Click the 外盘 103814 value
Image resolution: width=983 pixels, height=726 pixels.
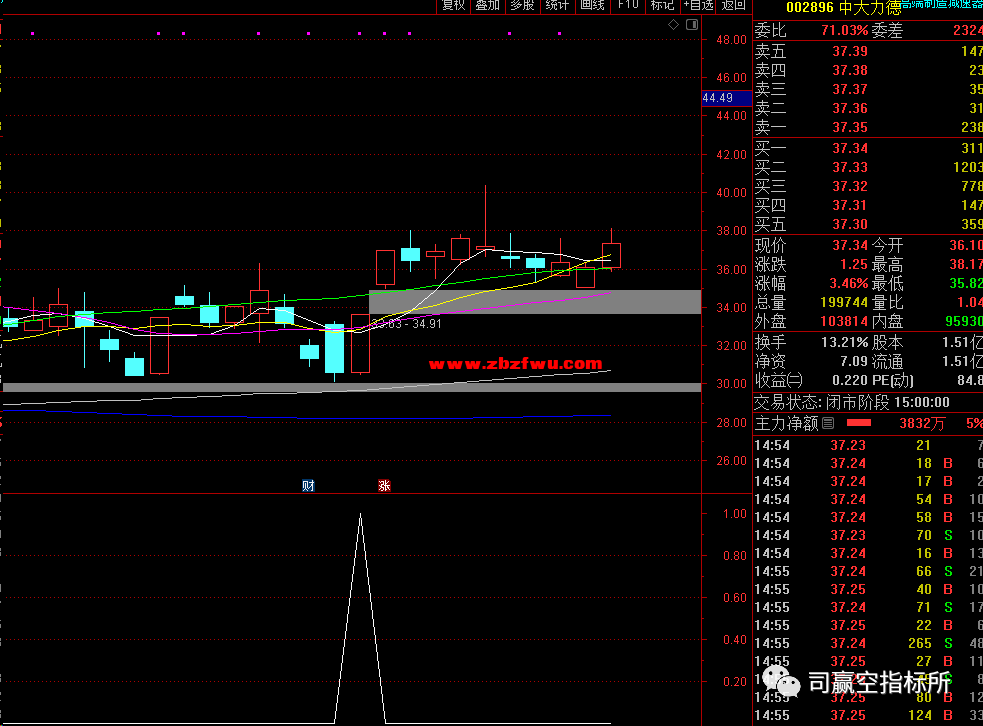(844, 321)
